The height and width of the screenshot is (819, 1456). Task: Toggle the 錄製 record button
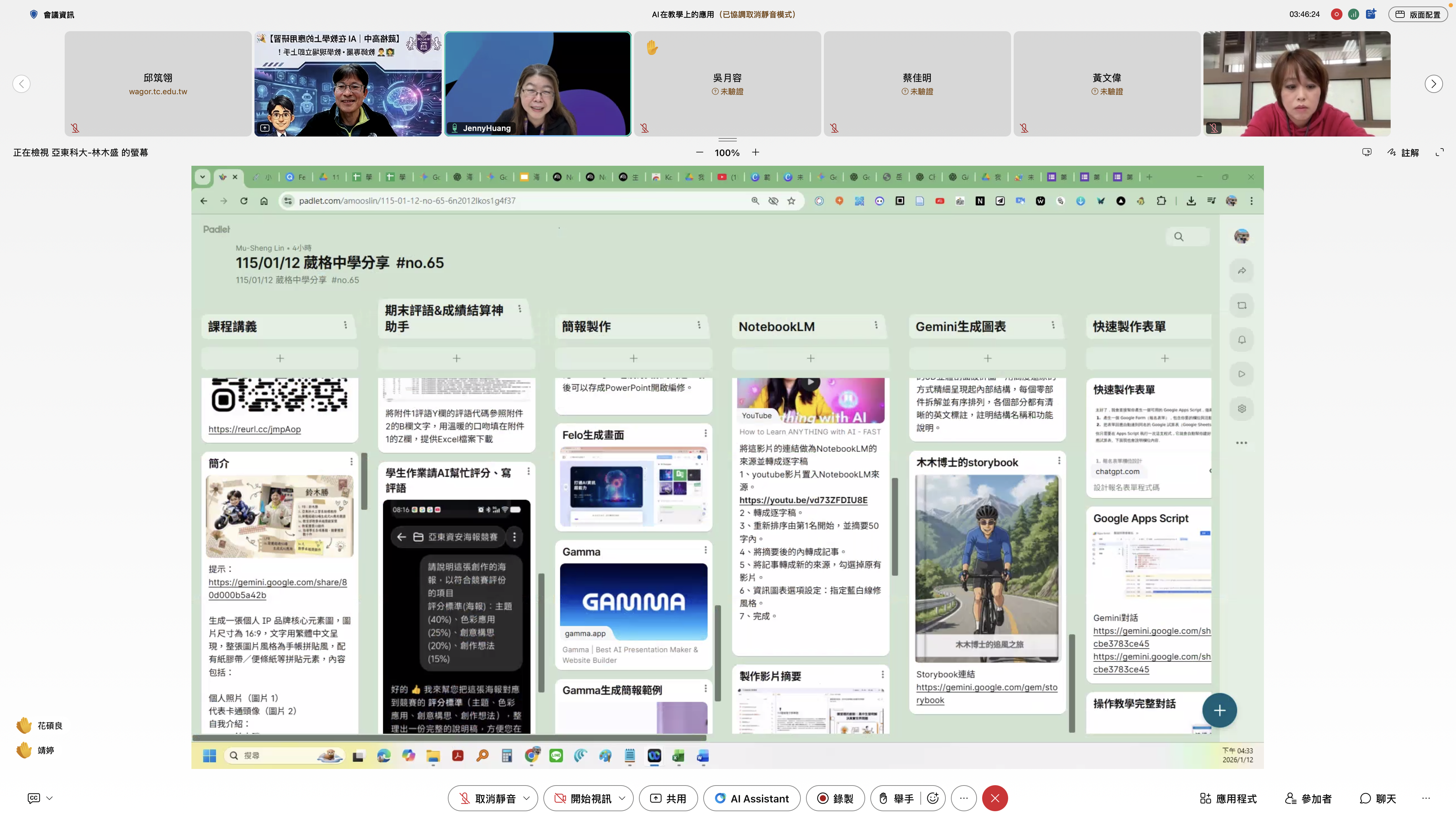[x=835, y=798]
